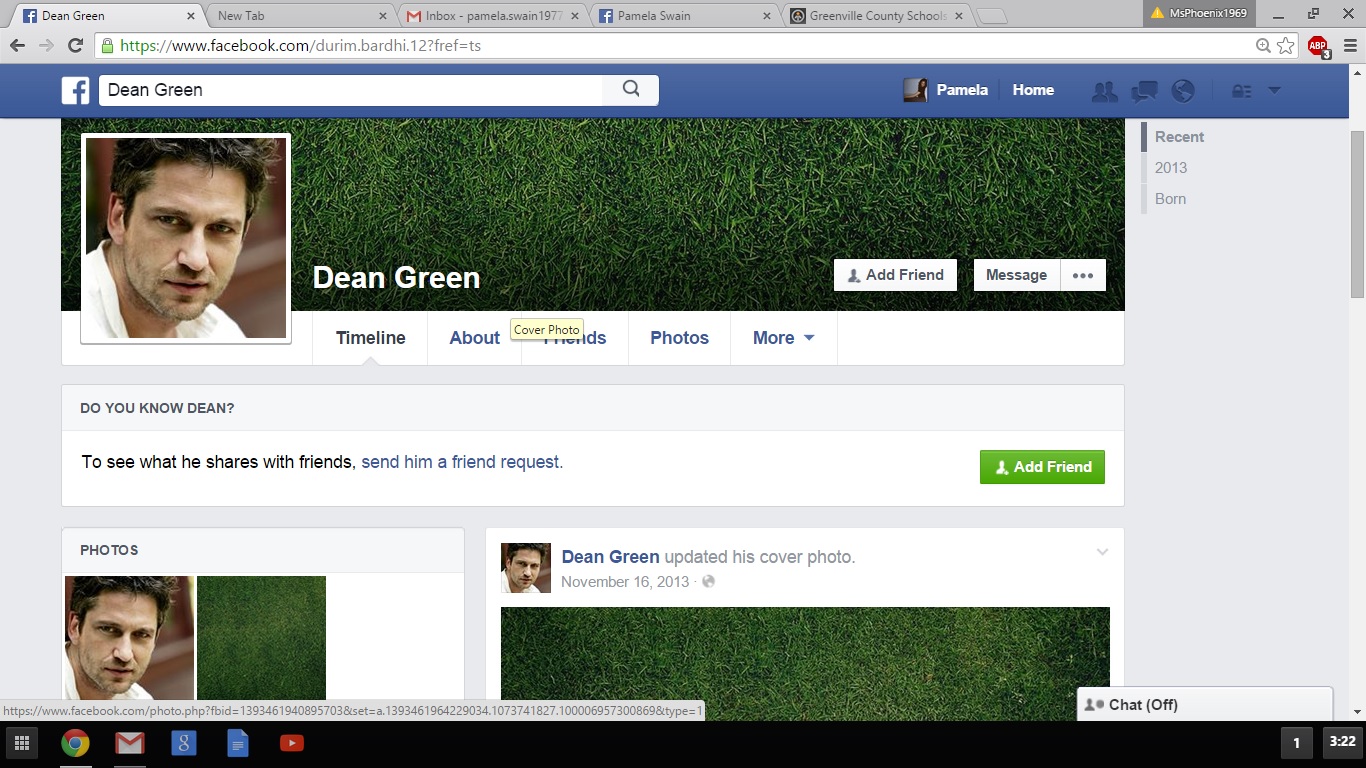1366x768 pixels.
Task: Open the Messages icon in header
Action: pos(1144,91)
